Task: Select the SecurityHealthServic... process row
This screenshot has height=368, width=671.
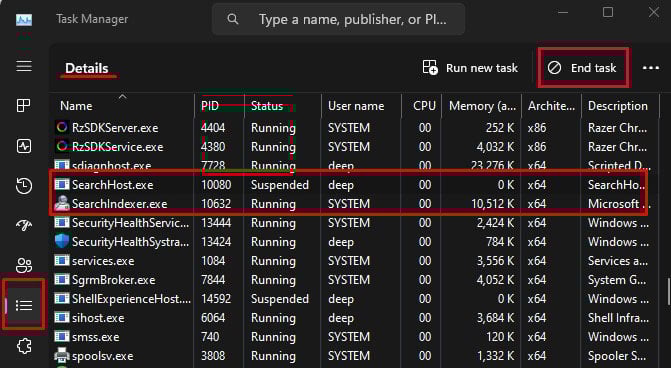Action: click(354, 223)
